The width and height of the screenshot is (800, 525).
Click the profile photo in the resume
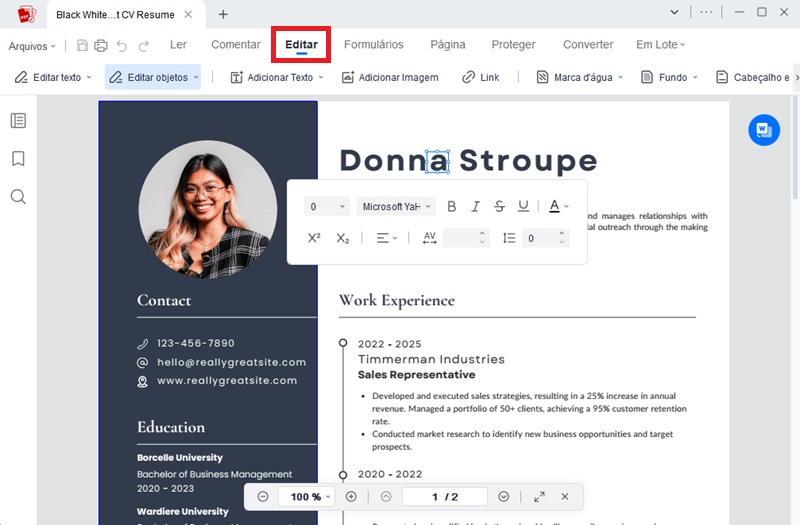coord(208,209)
